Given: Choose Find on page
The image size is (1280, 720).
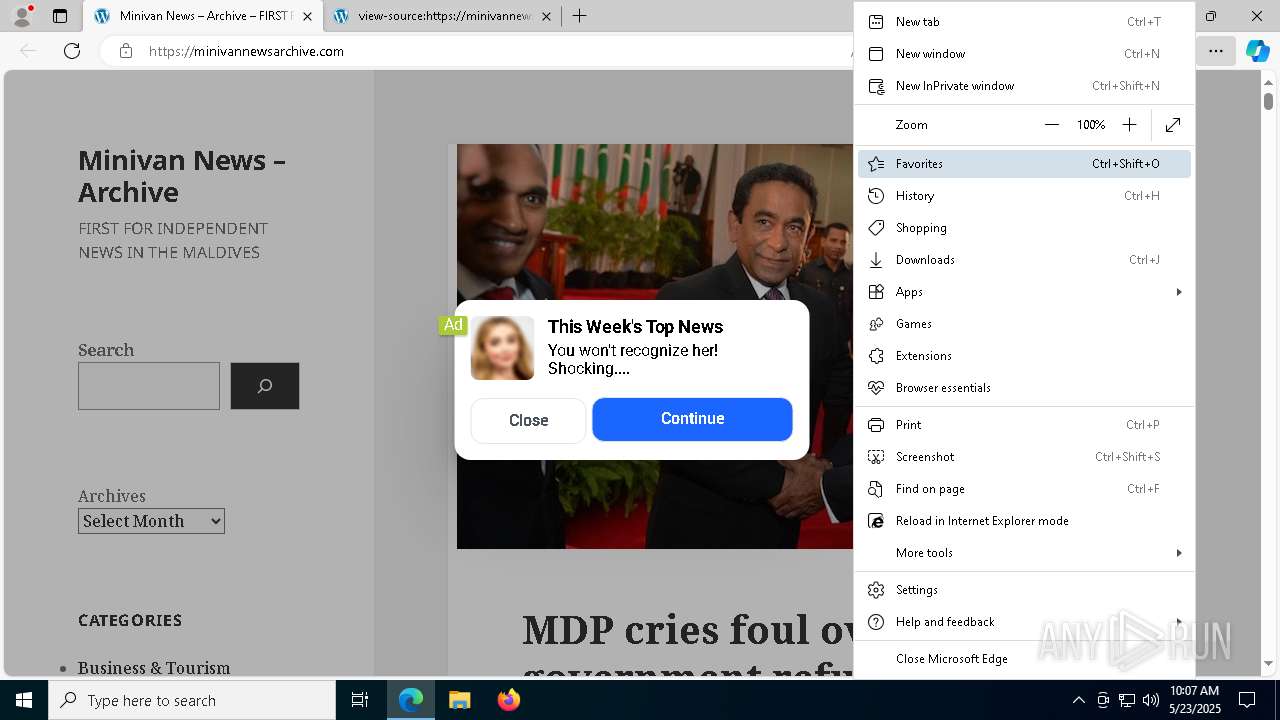Looking at the screenshot, I should [x=1024, y=489].
